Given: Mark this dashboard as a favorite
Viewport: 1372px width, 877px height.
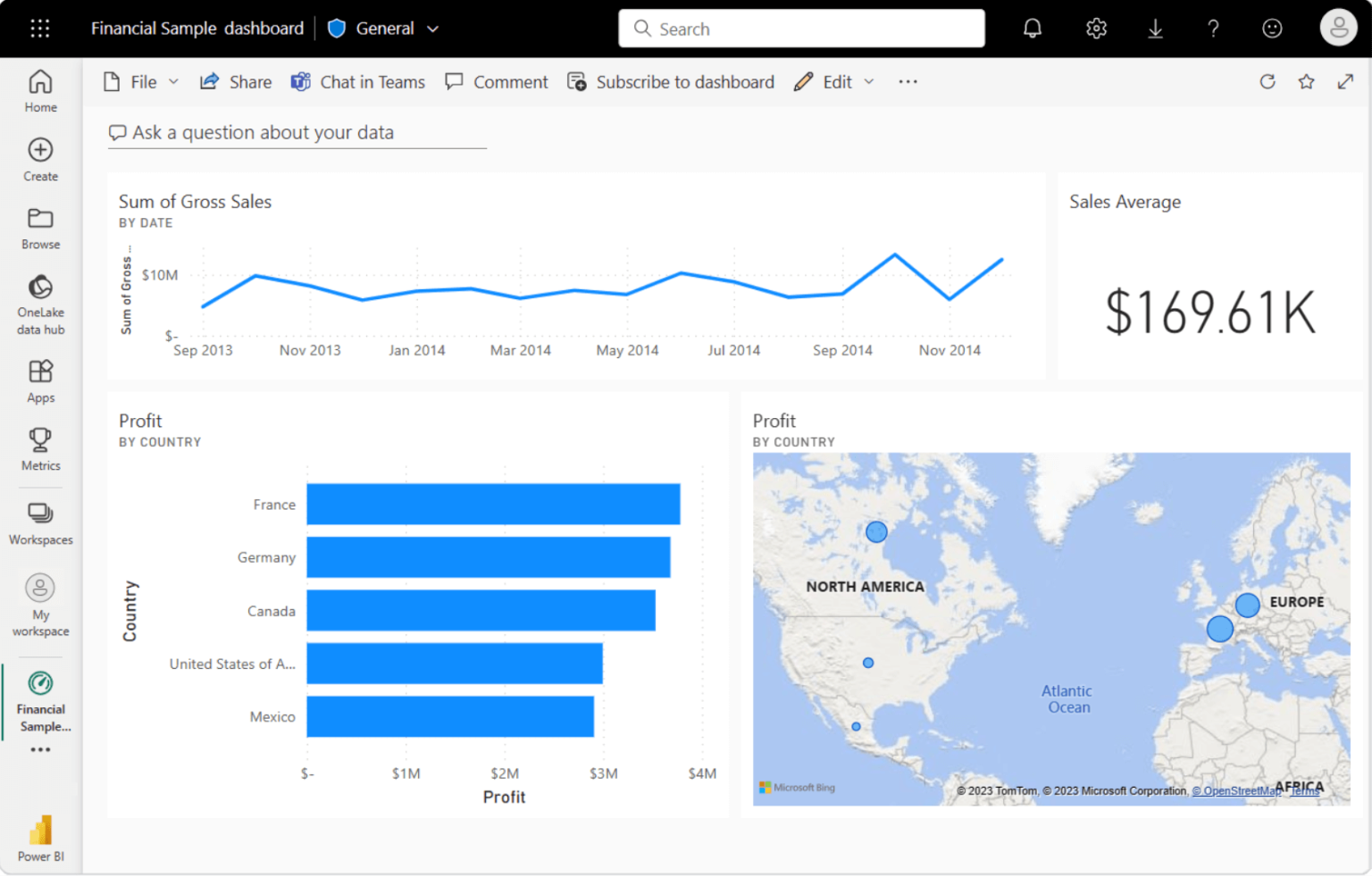Looking at the screenshot, I should (x=1306, y=81).
